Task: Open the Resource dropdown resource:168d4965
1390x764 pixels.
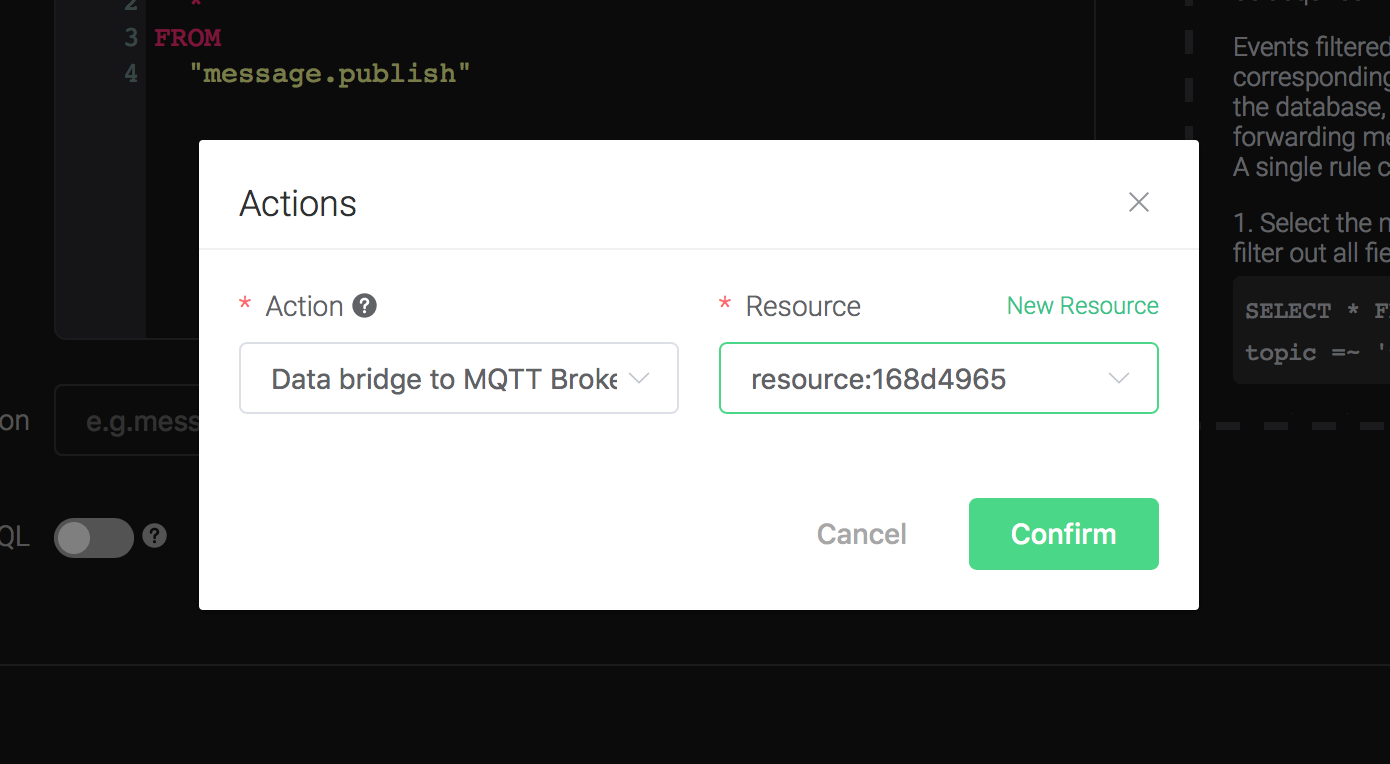Action: pyautogui.click(x=939, y=378)
